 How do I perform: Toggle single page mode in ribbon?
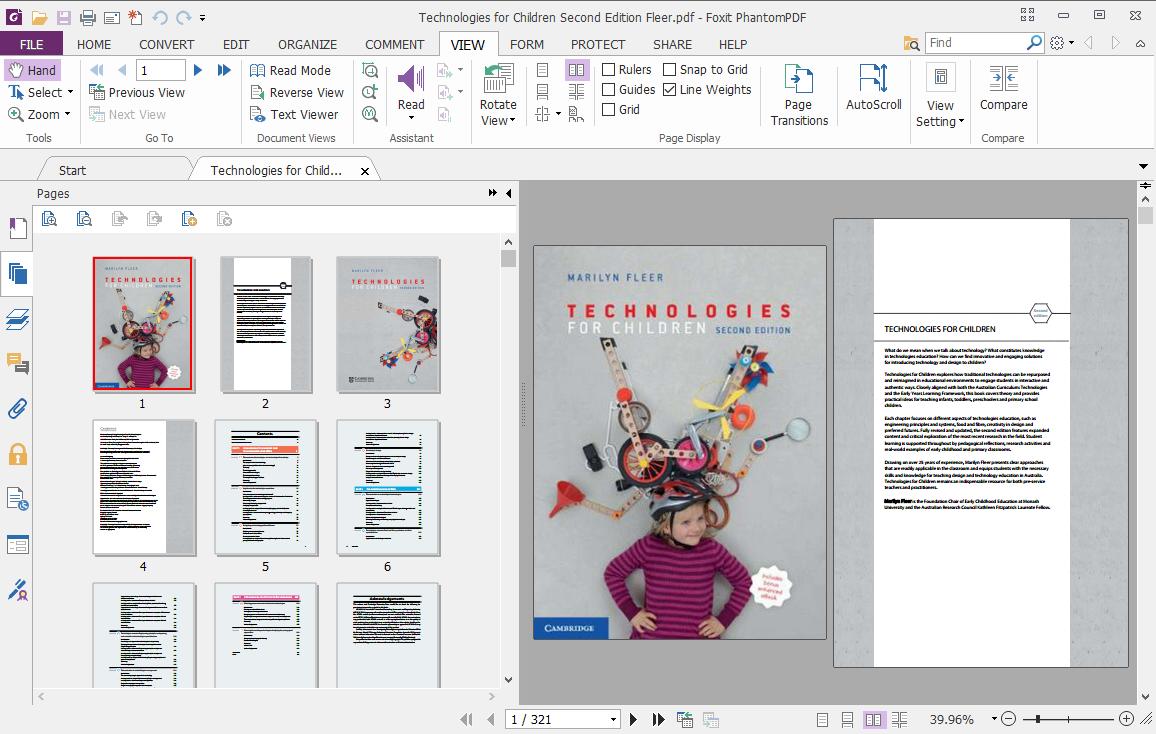543,70
